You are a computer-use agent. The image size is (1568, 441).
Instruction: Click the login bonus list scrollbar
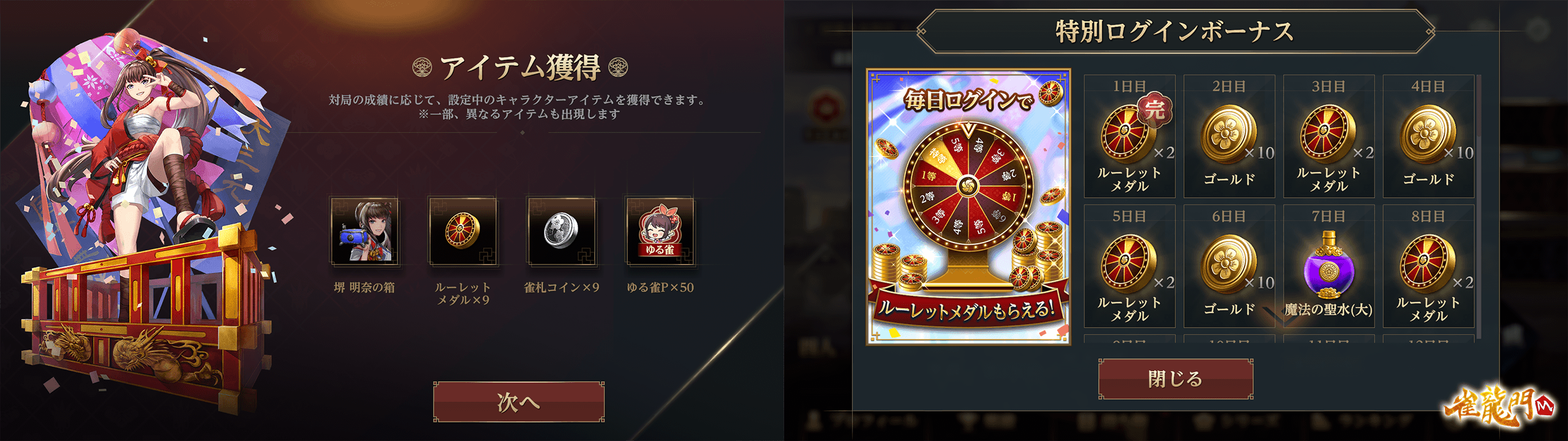coord(1479,206)
